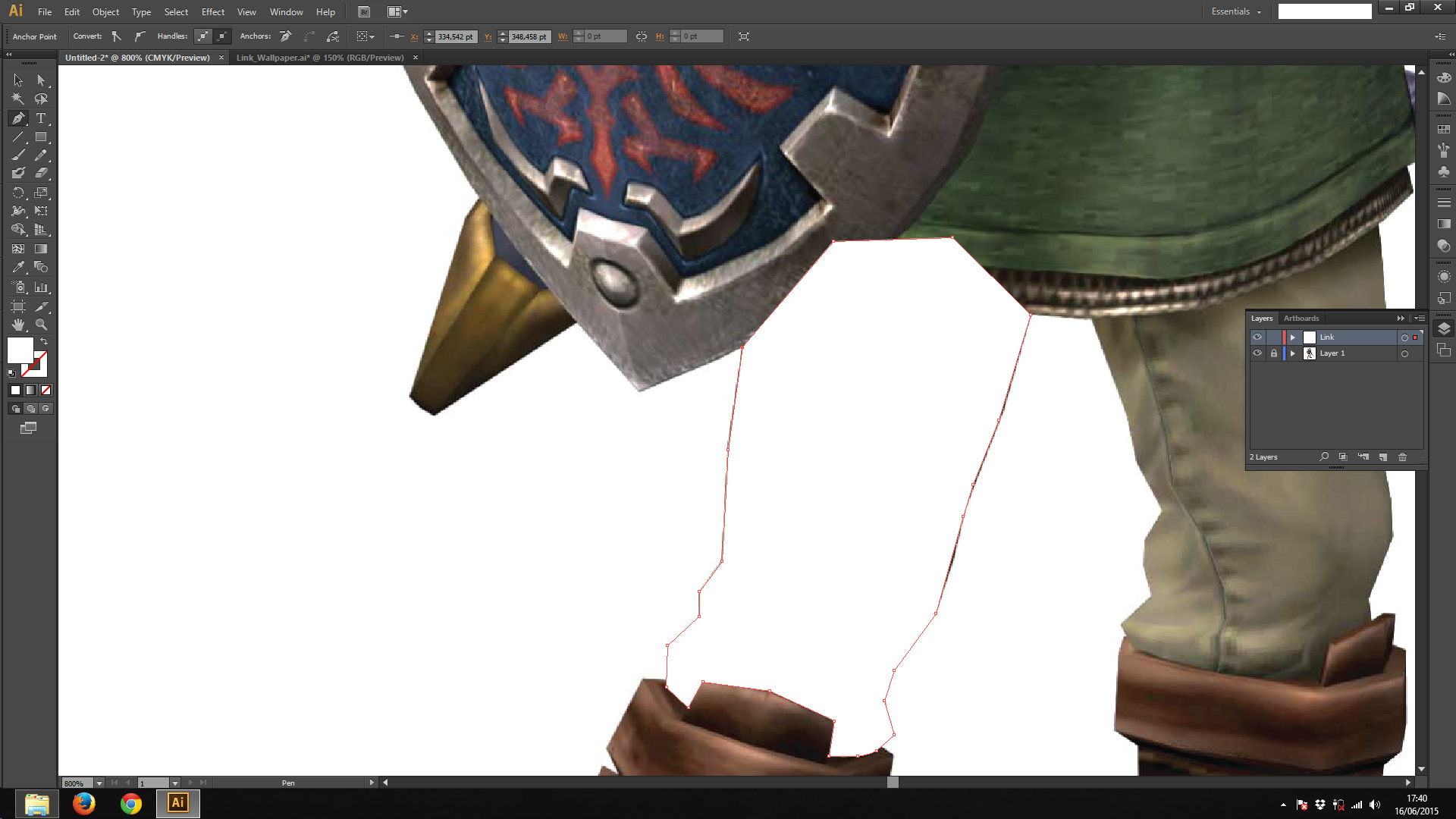1456x819 pixels.
Task: Select the Type tool
Action: 41,118
